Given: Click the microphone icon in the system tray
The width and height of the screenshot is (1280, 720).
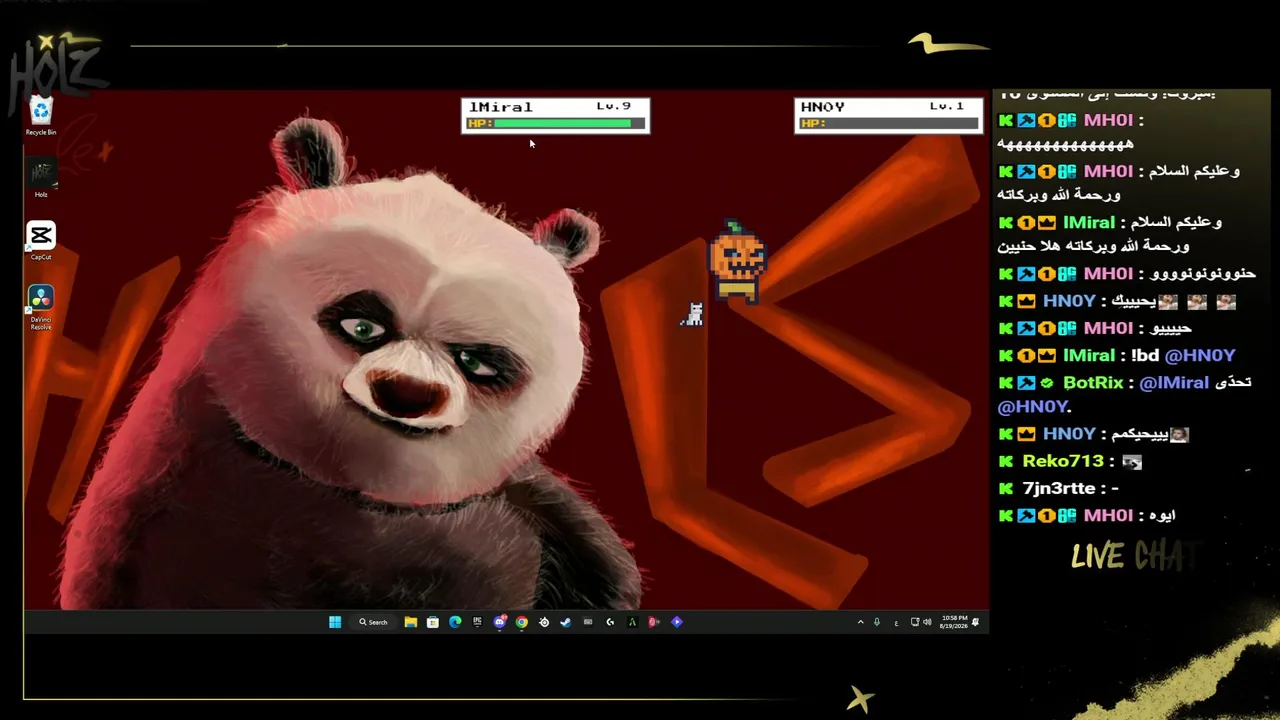Looking at the screenshot, I should click(x=877, y=622).
